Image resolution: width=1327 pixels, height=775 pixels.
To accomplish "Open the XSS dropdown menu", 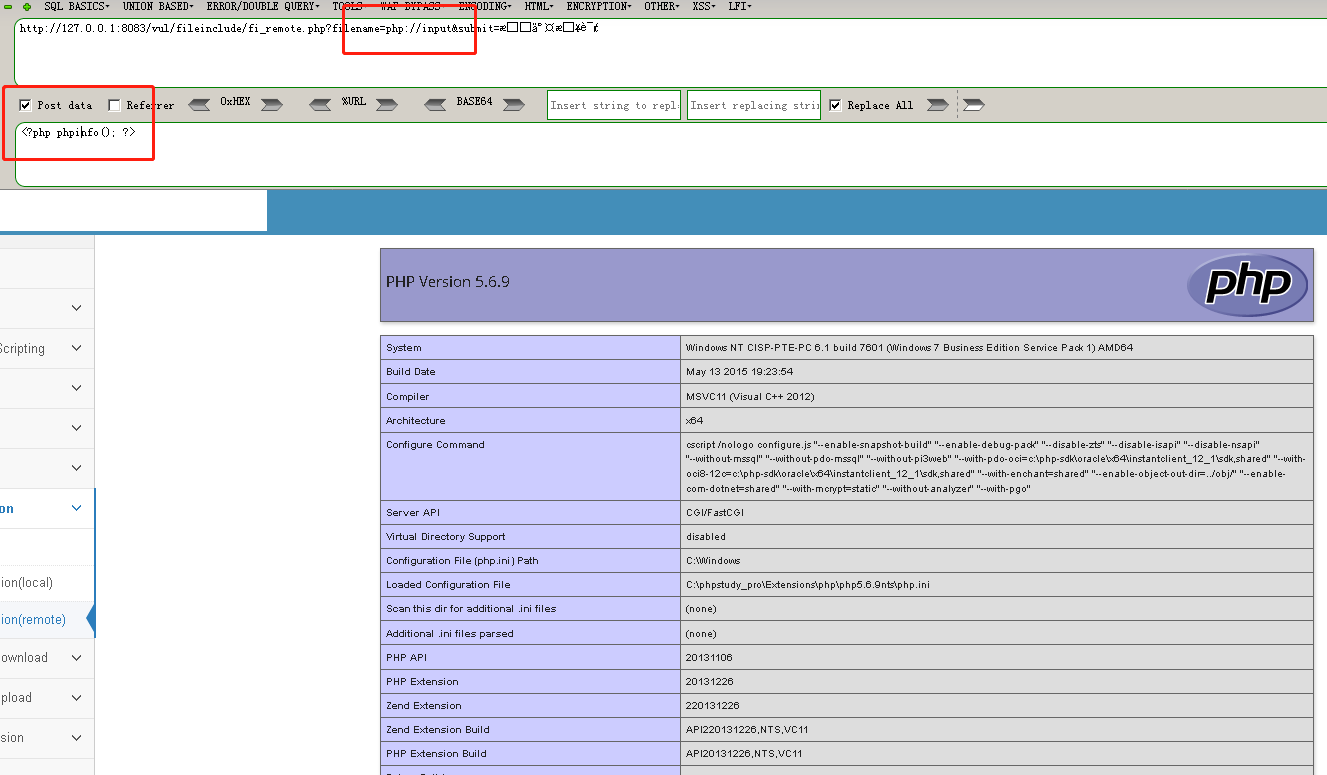I will tap(706, 6).
